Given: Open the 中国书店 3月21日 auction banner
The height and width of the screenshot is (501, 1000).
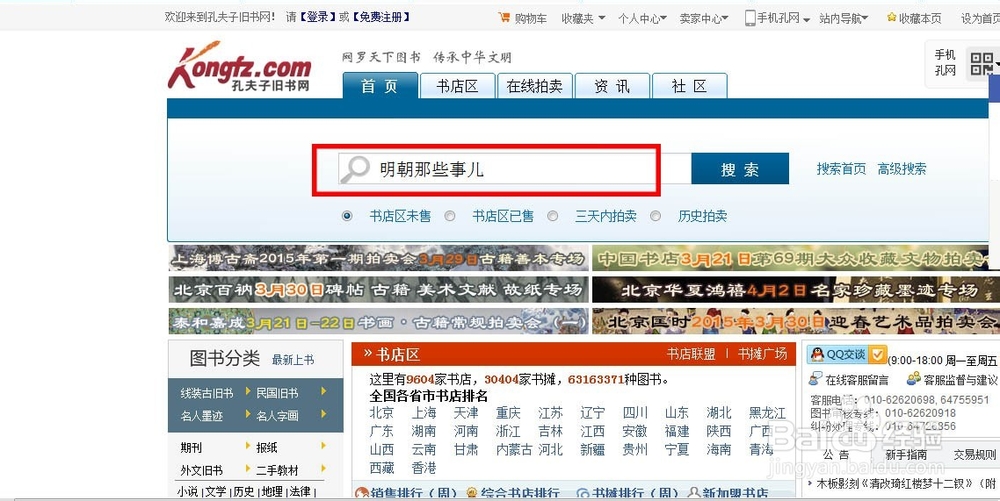Looking at the screenshot, I should 793,258.
